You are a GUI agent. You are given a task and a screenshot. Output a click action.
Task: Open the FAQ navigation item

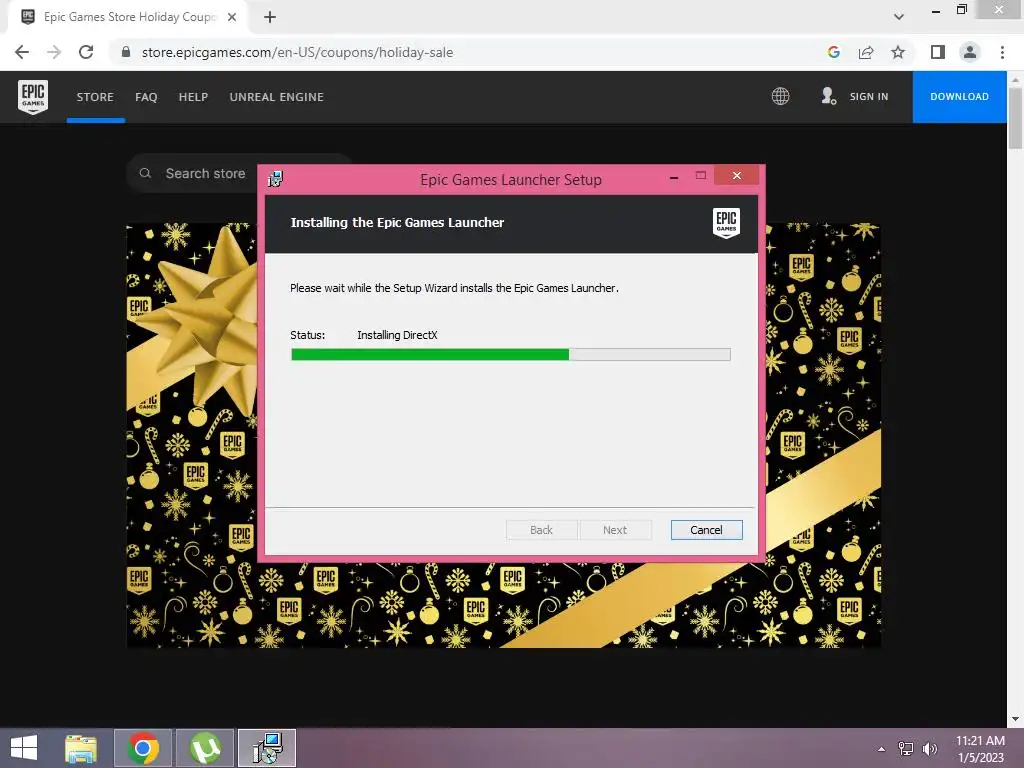(146, 97)
